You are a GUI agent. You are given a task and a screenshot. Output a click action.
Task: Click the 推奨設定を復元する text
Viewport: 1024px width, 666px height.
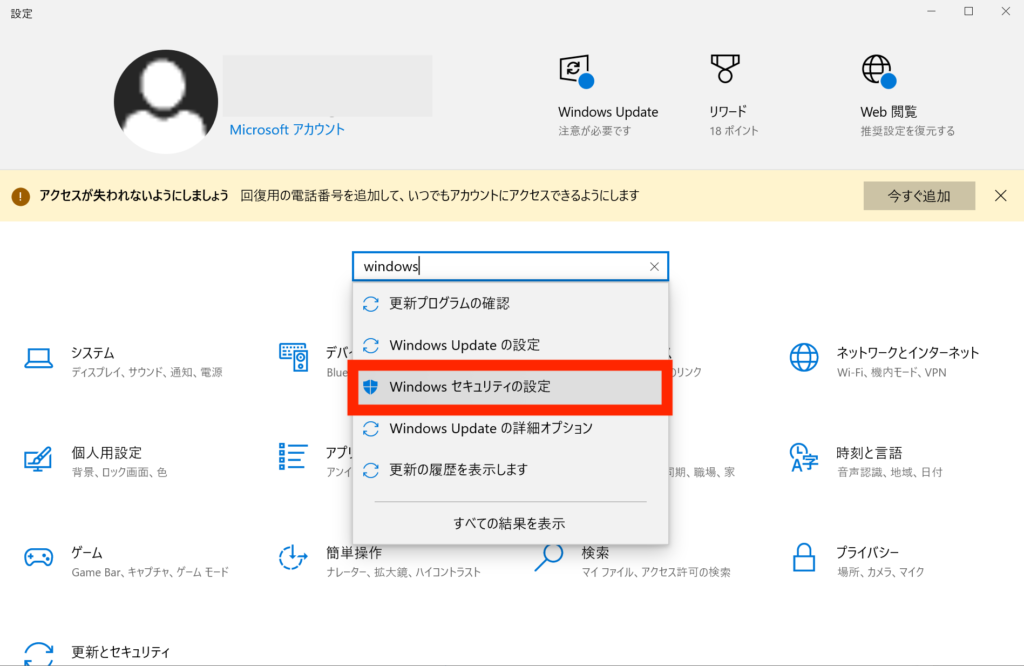(x=908, y=131)
